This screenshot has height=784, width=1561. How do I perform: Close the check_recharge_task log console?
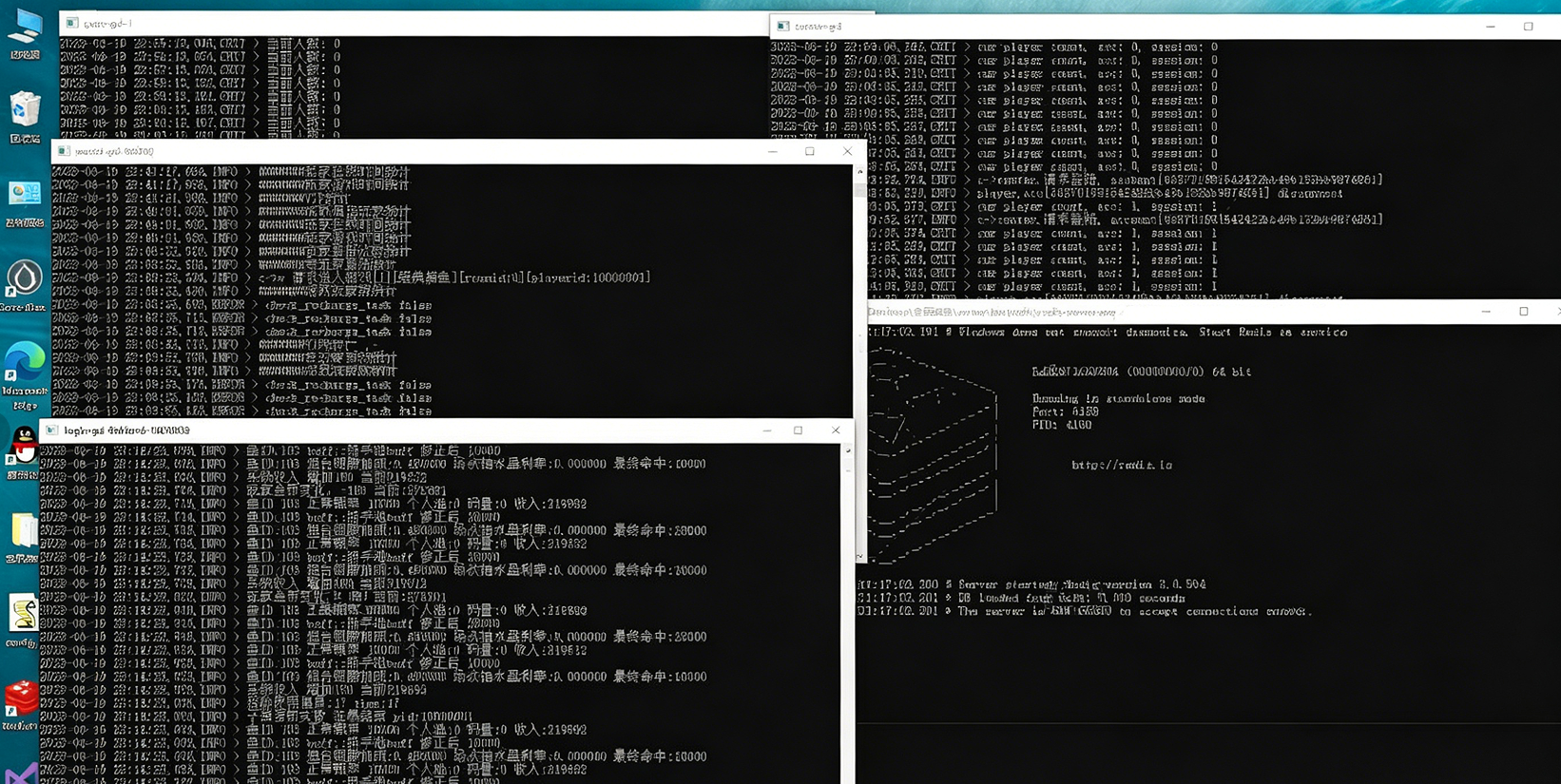(847, 151)
